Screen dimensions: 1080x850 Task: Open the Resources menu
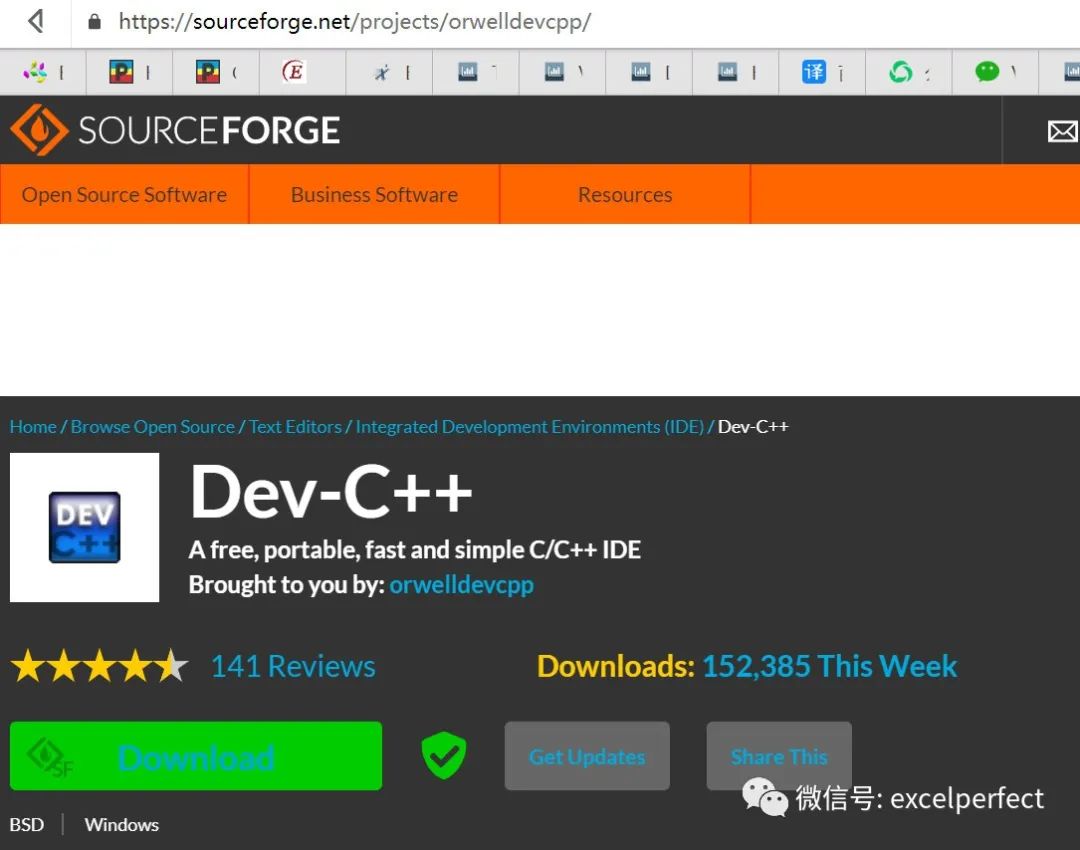[x=625, y=194]
